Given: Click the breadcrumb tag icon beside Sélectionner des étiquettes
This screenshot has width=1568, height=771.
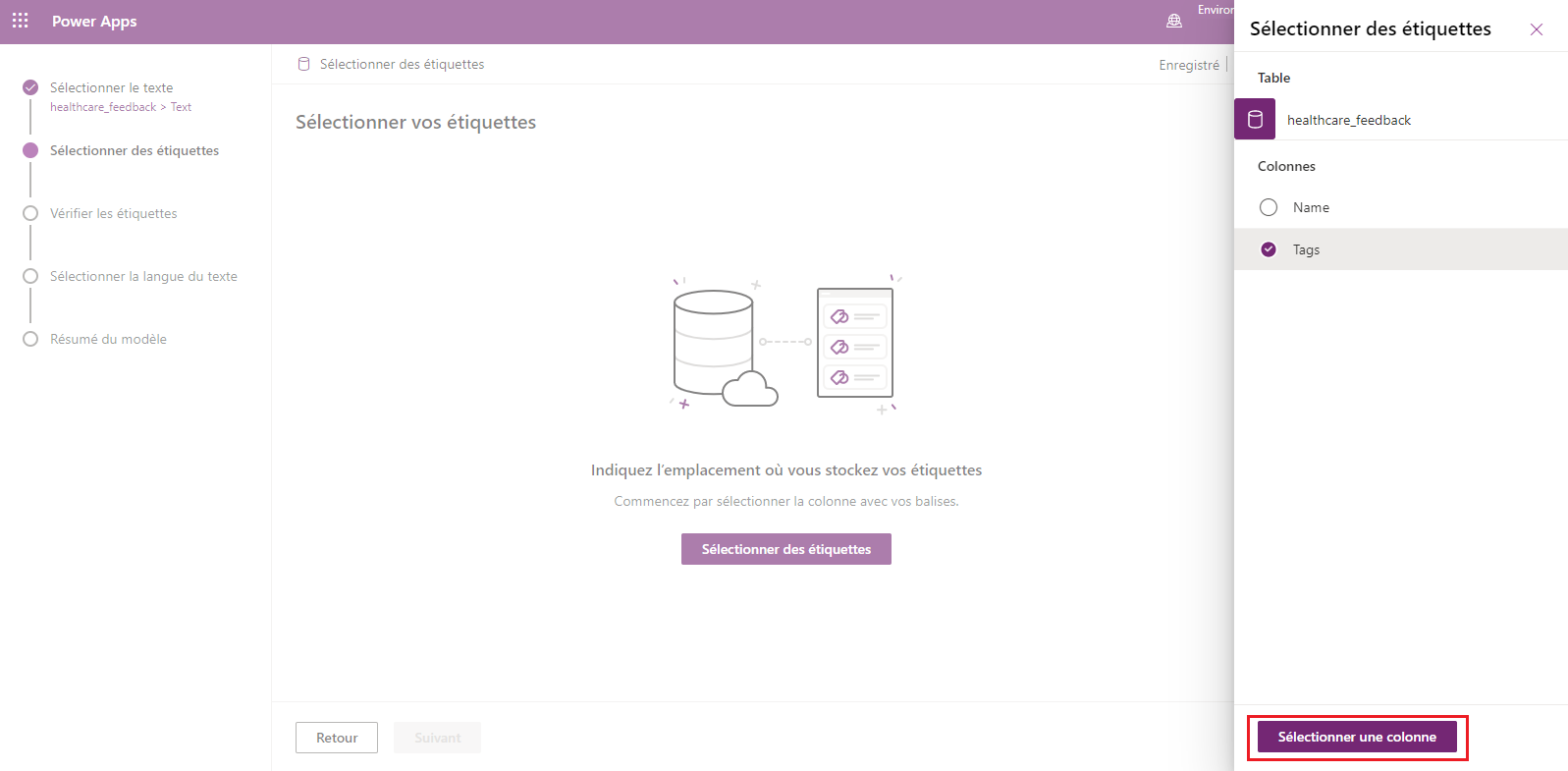Looking at the screenshot, I should 303,64.
